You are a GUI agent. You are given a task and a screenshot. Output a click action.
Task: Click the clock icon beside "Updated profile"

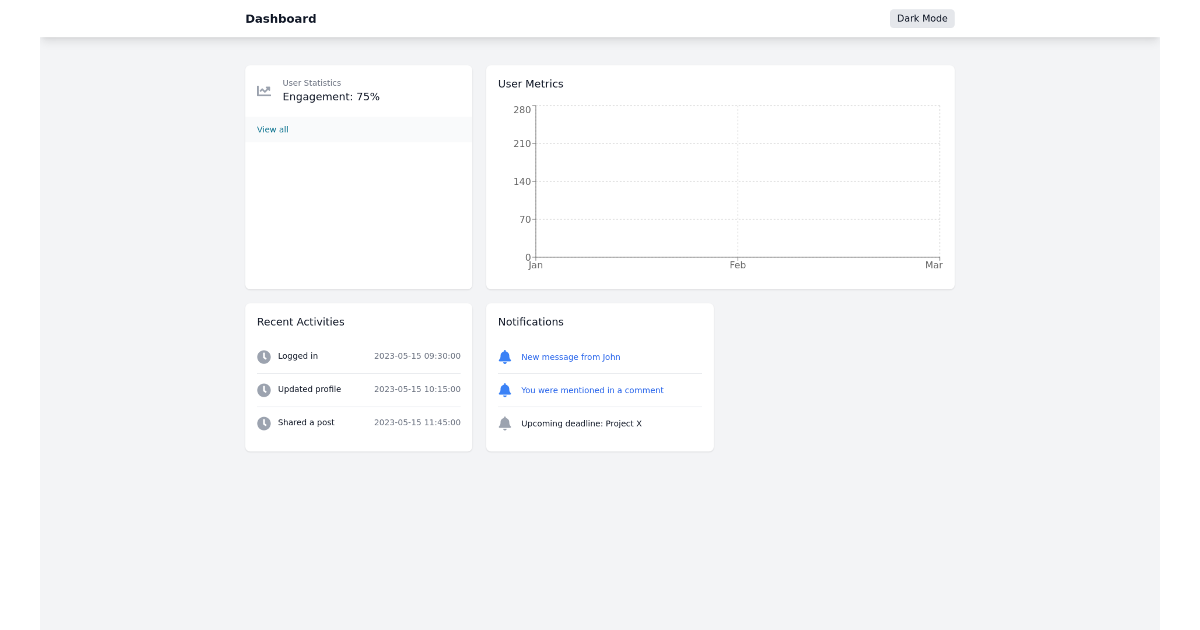click(263, 389)
